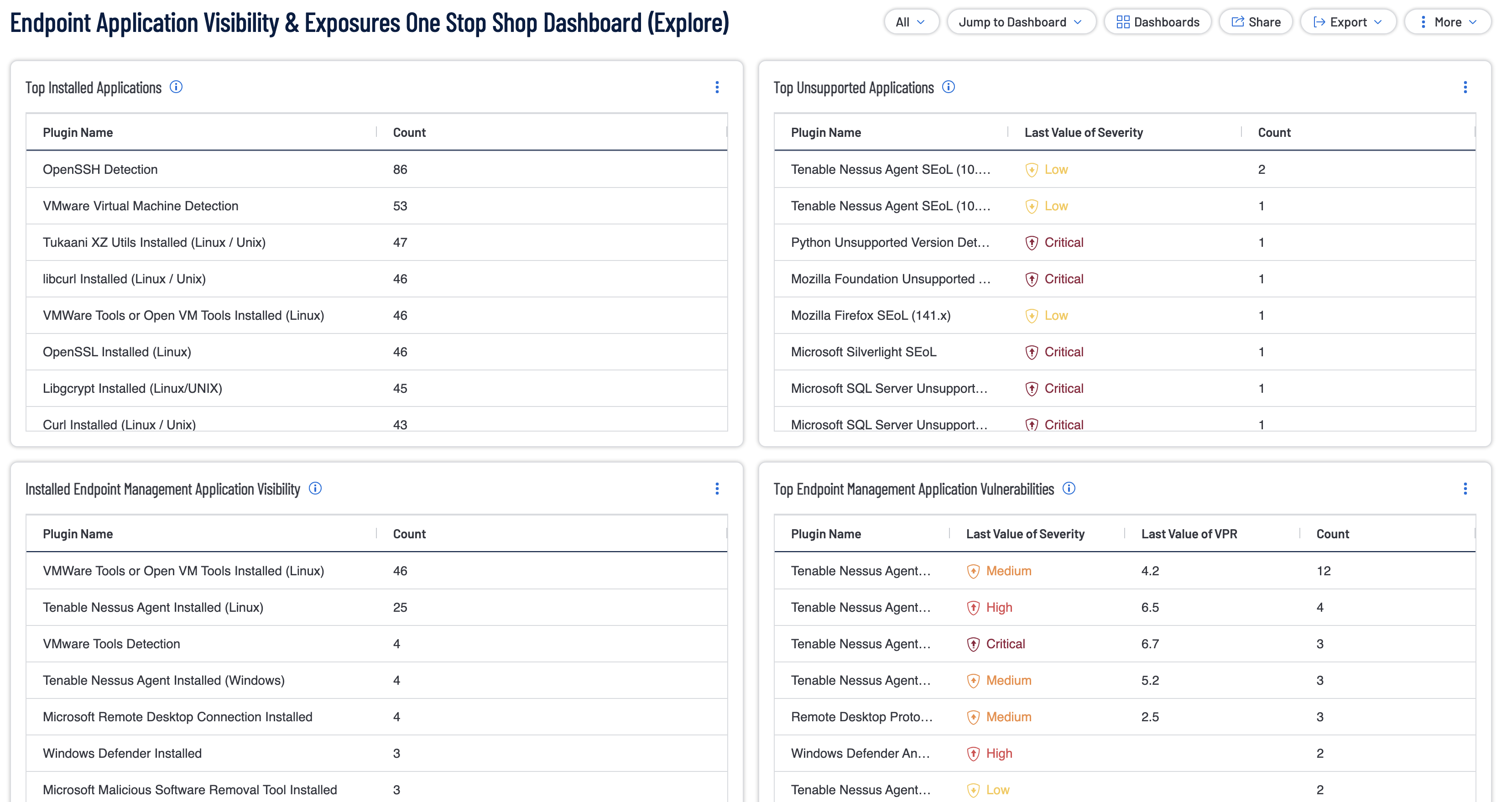Sort Top Installed Applications by Count column

[409, 132]
